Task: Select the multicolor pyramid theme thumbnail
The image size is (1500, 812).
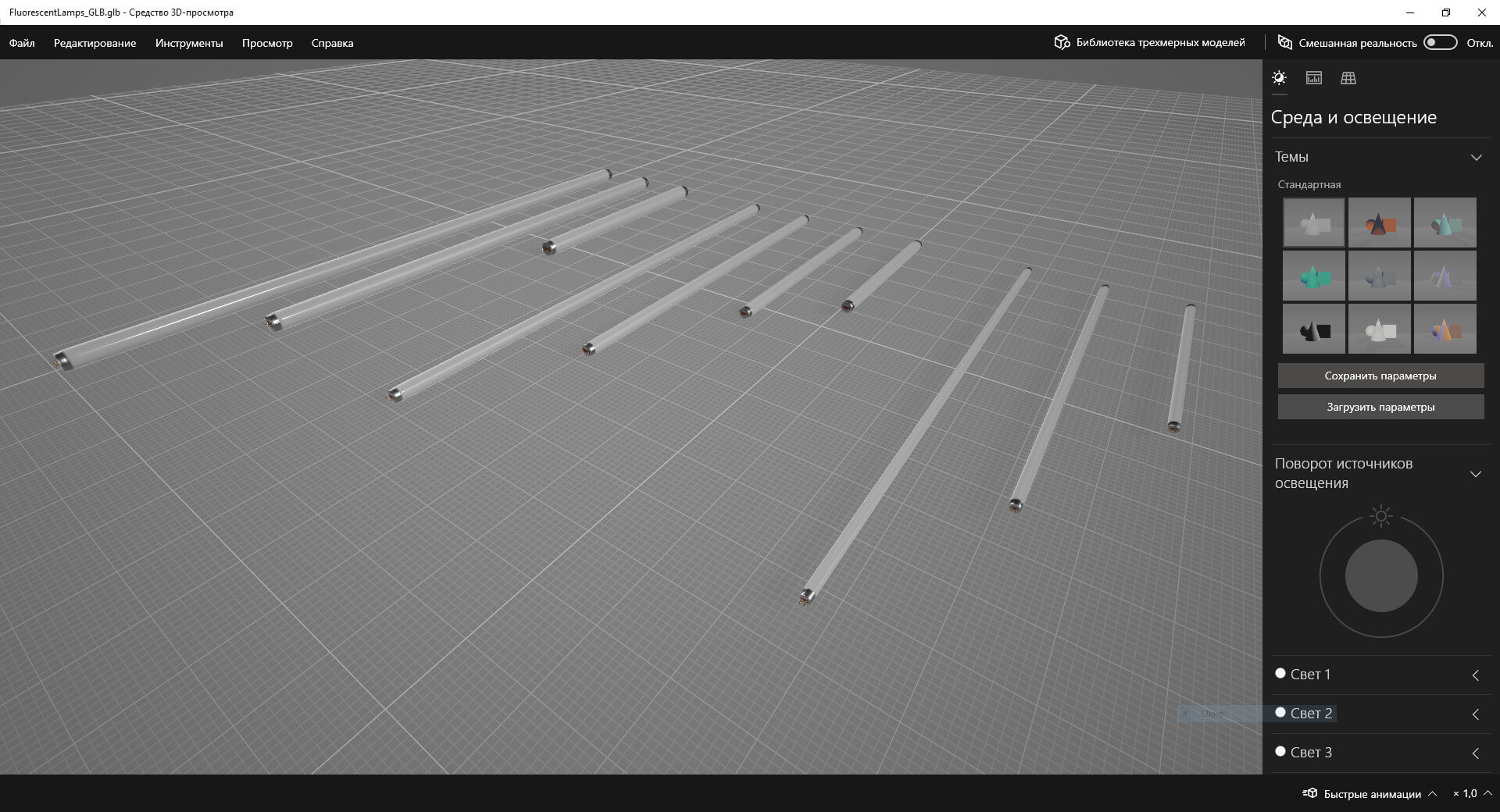Action: tap(1445, 329)
